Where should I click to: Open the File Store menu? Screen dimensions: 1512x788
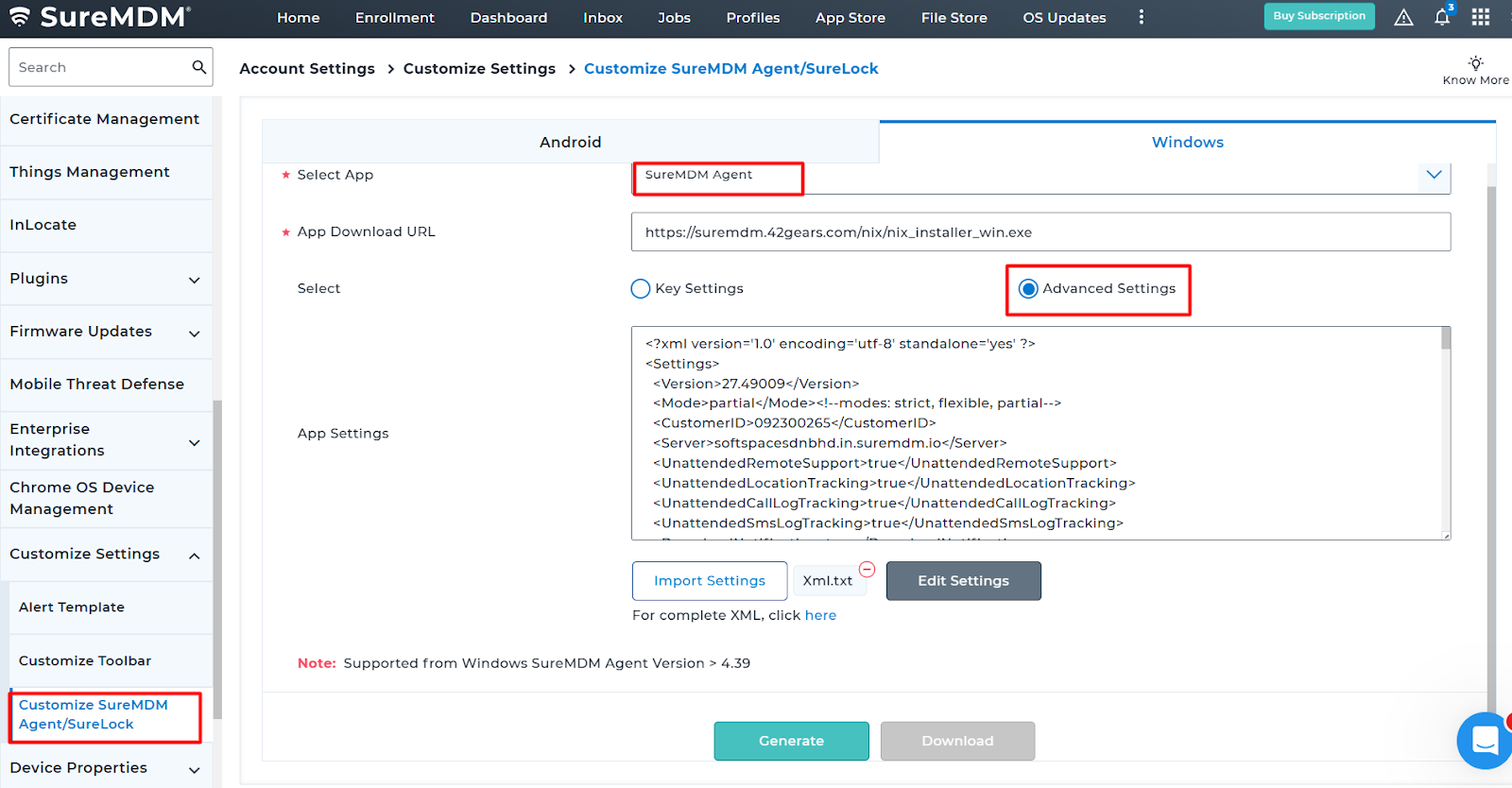coord(954,18)
